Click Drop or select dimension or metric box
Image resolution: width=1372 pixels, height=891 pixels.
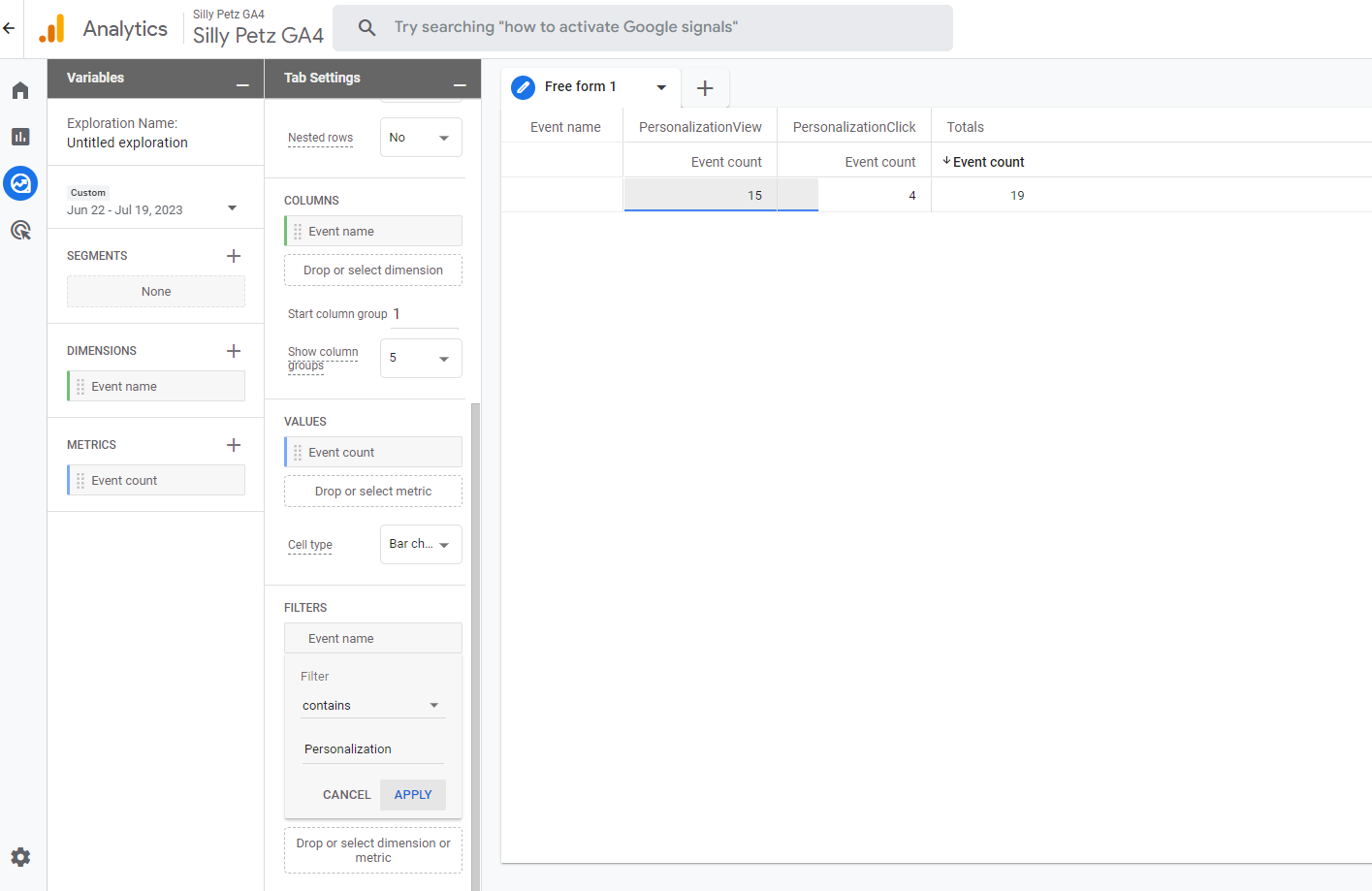pos(373,850)
